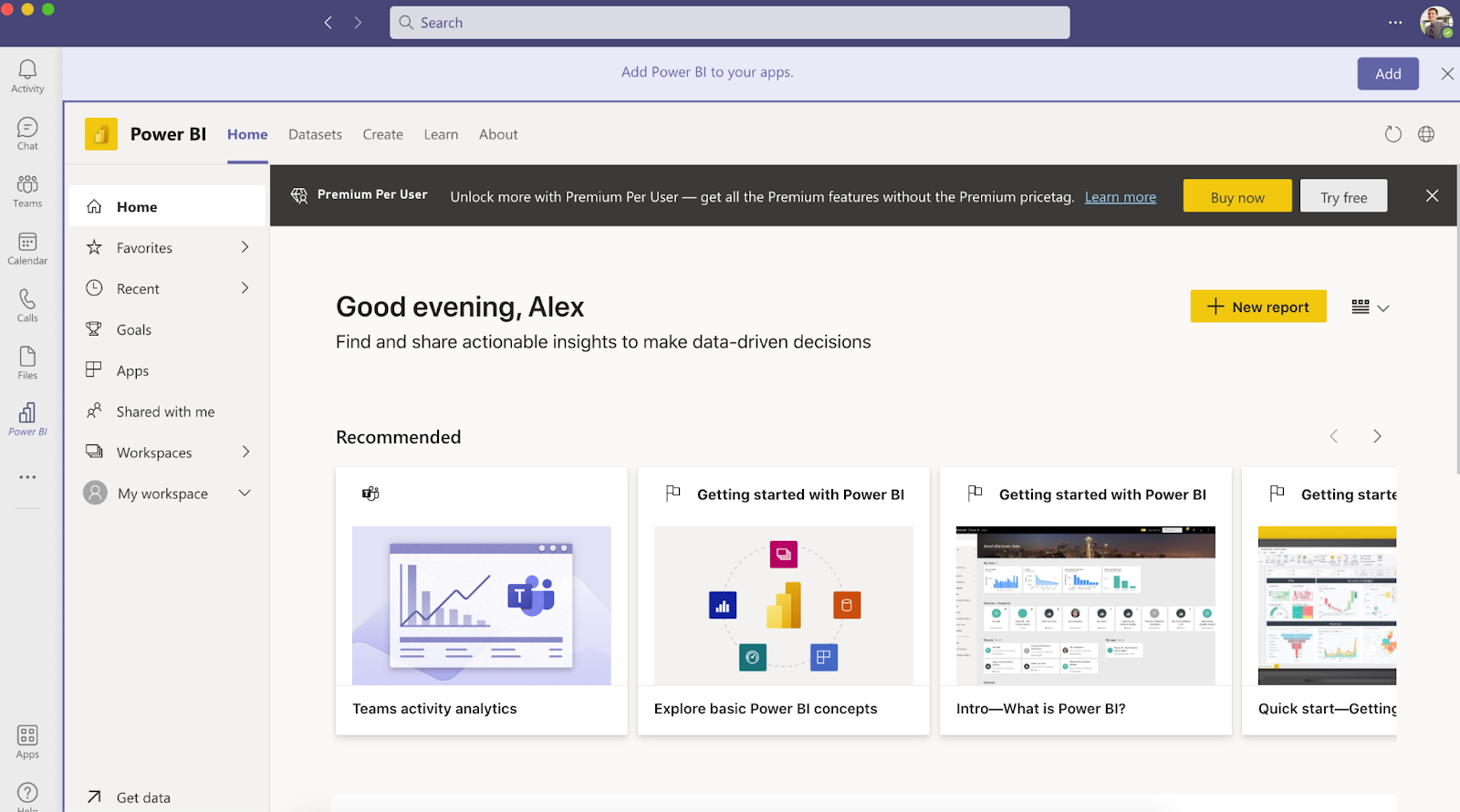The image size is (1460, 812).
Task: Switch to the Learn tab
Action: (x=441, y=134)
